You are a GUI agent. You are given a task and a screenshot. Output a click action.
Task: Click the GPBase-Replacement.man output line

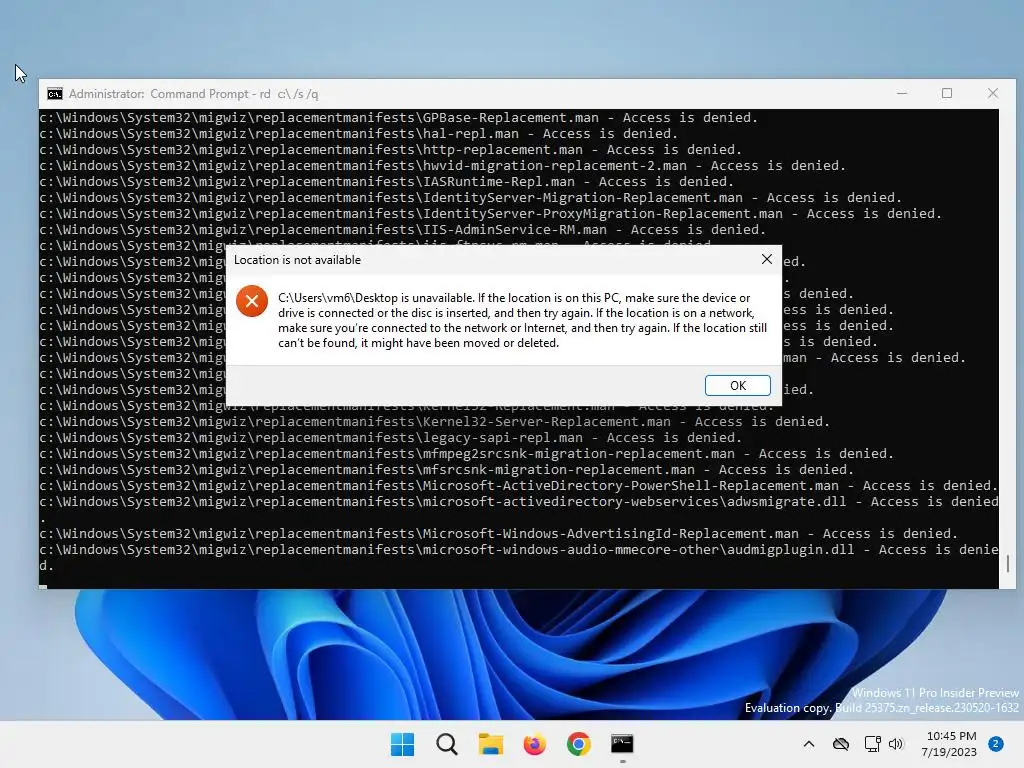[398, 118]
